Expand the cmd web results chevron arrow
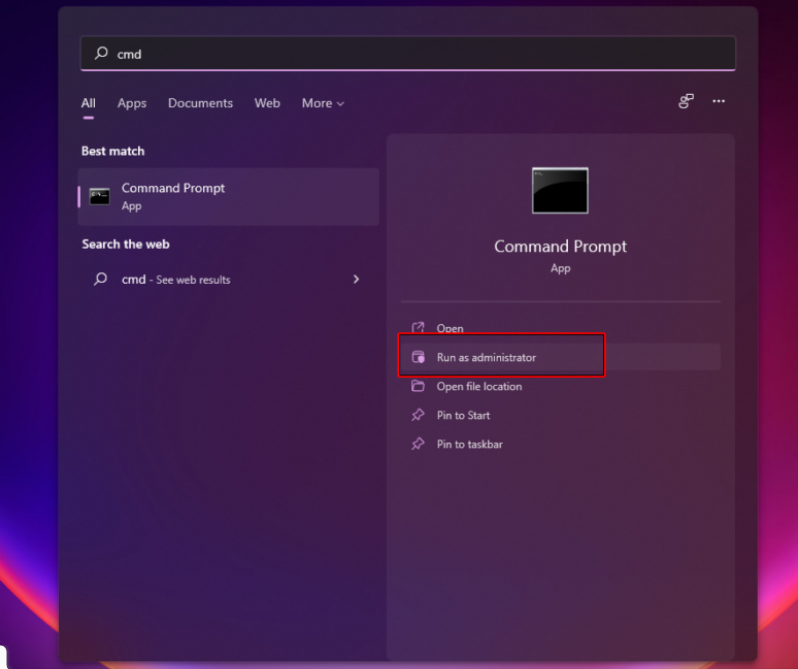 click(356, 279)
